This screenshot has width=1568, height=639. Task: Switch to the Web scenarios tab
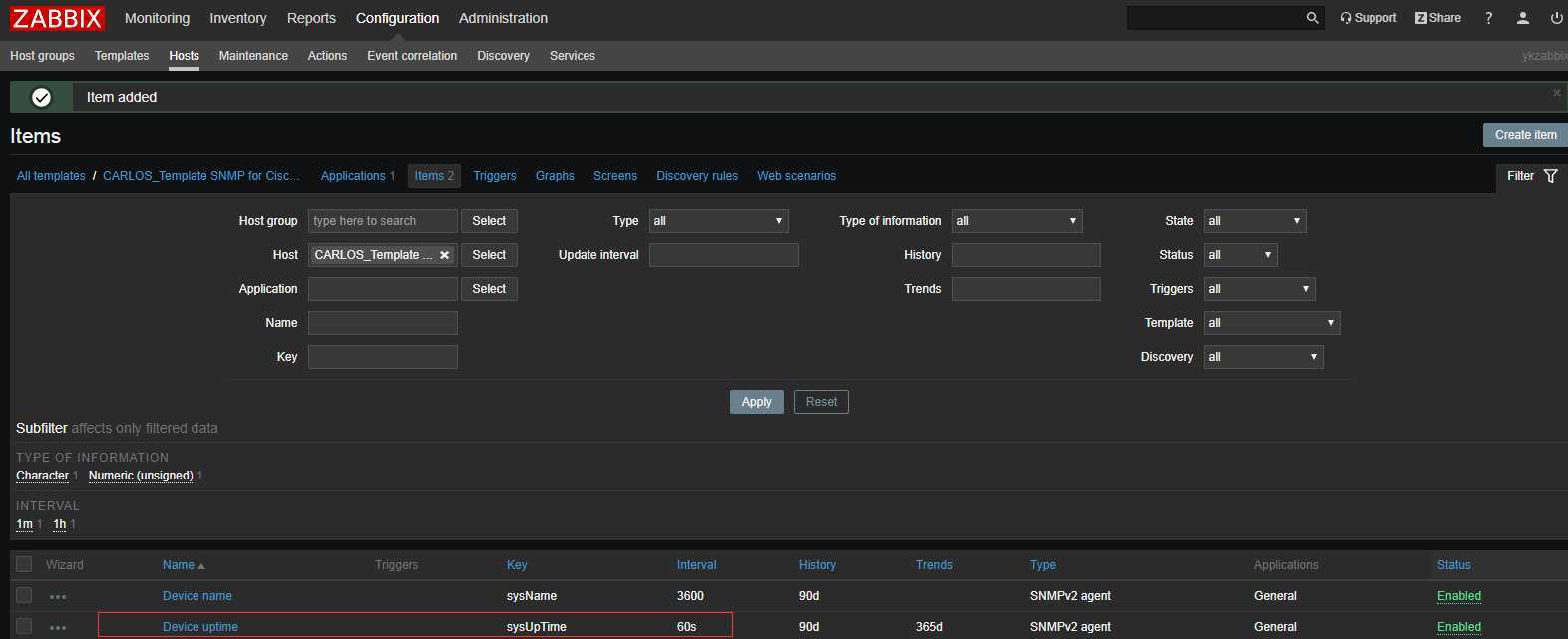tap(796, 176)
